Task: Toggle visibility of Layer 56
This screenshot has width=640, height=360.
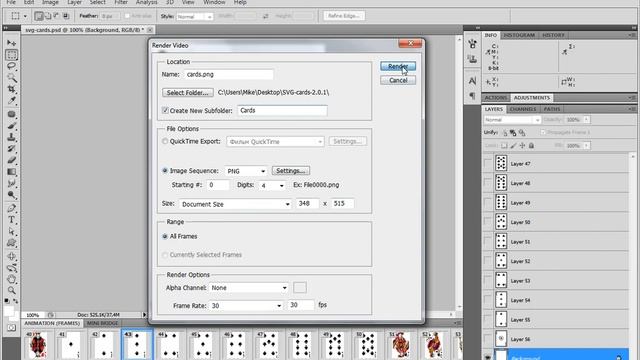Action: click(488, 339)
